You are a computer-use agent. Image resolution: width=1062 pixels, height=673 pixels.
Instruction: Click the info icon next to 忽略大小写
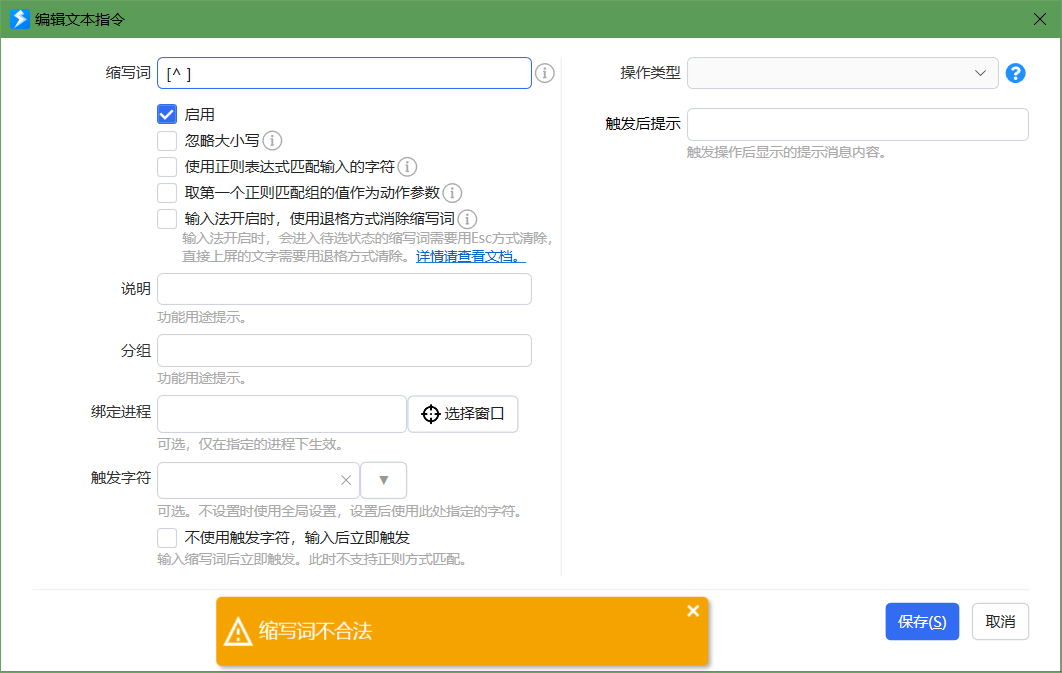pos(272,141)
